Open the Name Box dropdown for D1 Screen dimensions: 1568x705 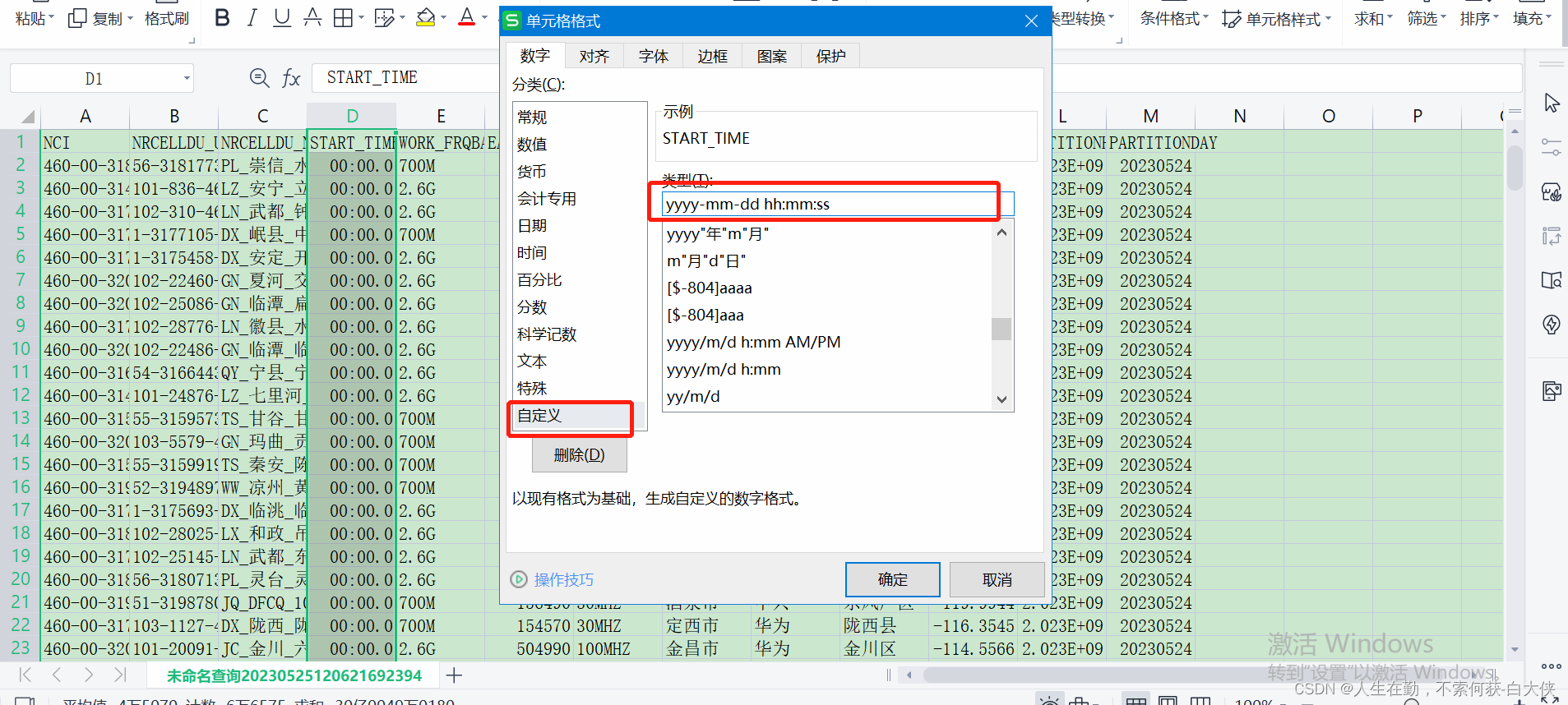click(187, 79)
